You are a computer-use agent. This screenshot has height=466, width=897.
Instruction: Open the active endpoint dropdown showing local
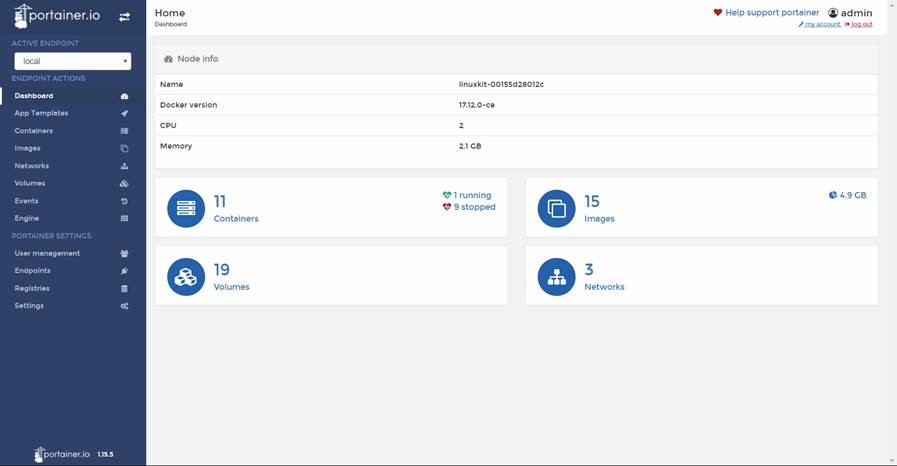pyautogui.click(x=72, y=61)
